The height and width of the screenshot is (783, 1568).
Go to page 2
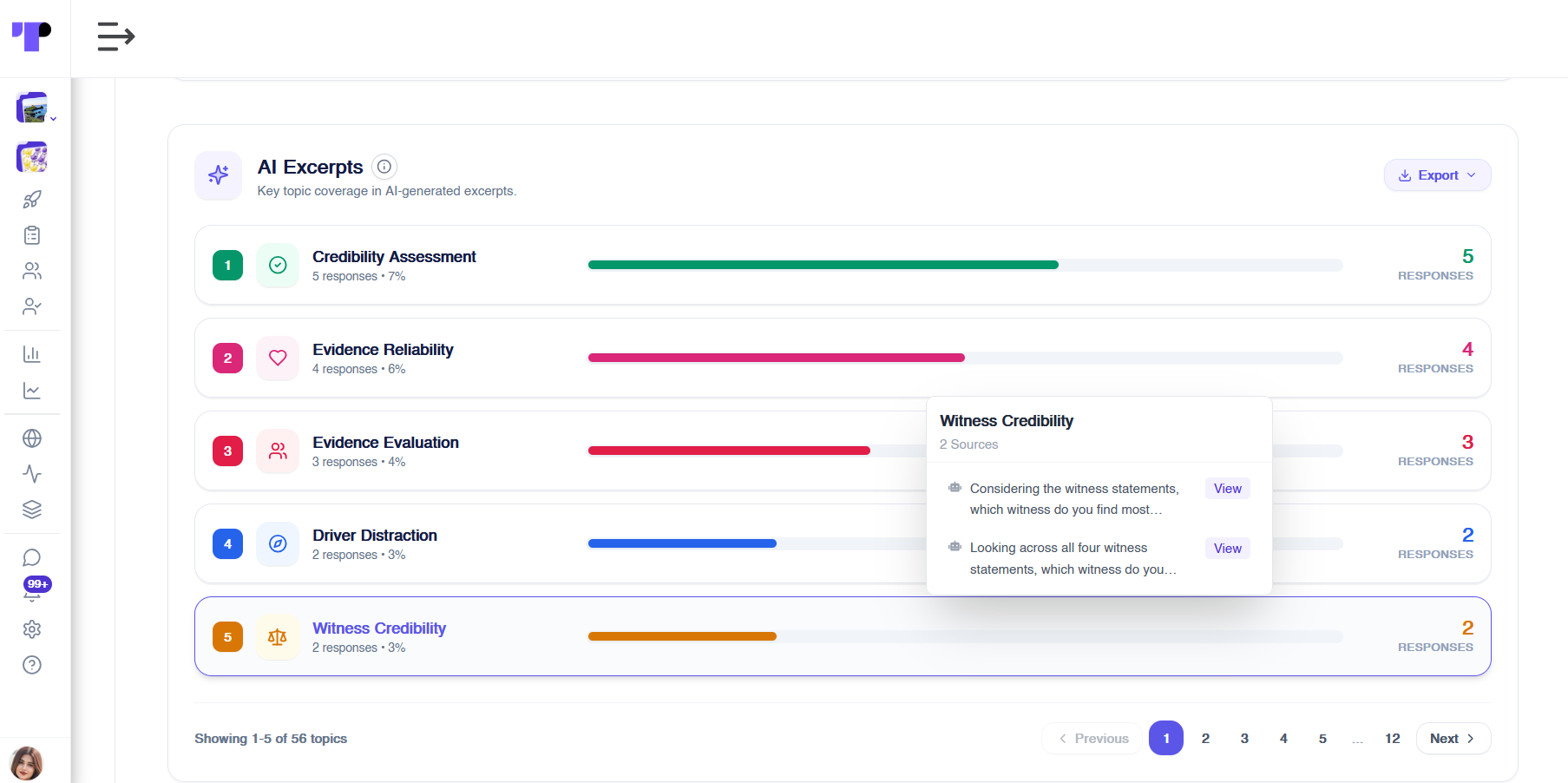coord(1205,739)
